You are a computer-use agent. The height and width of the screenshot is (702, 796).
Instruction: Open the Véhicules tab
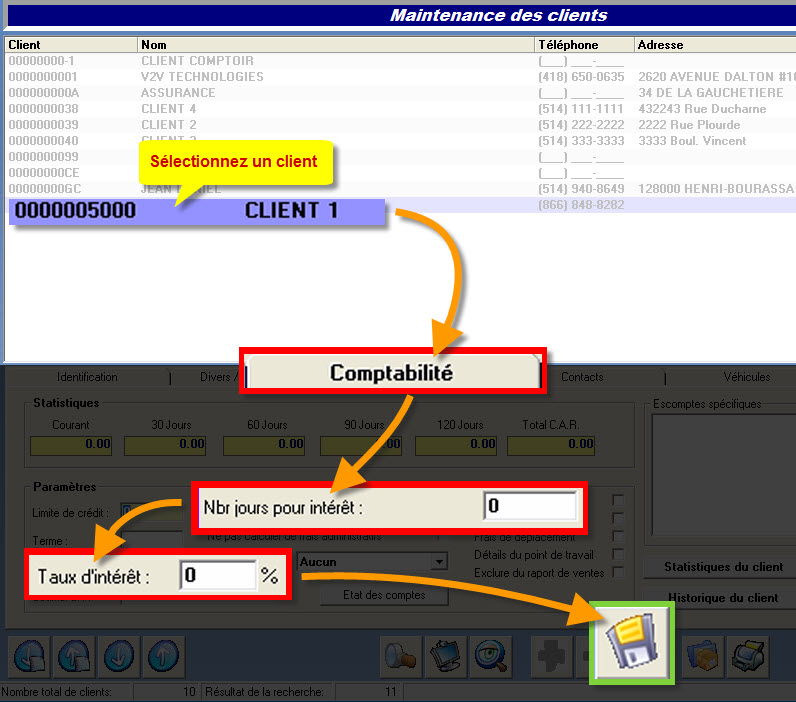click(x=747, y=377)
